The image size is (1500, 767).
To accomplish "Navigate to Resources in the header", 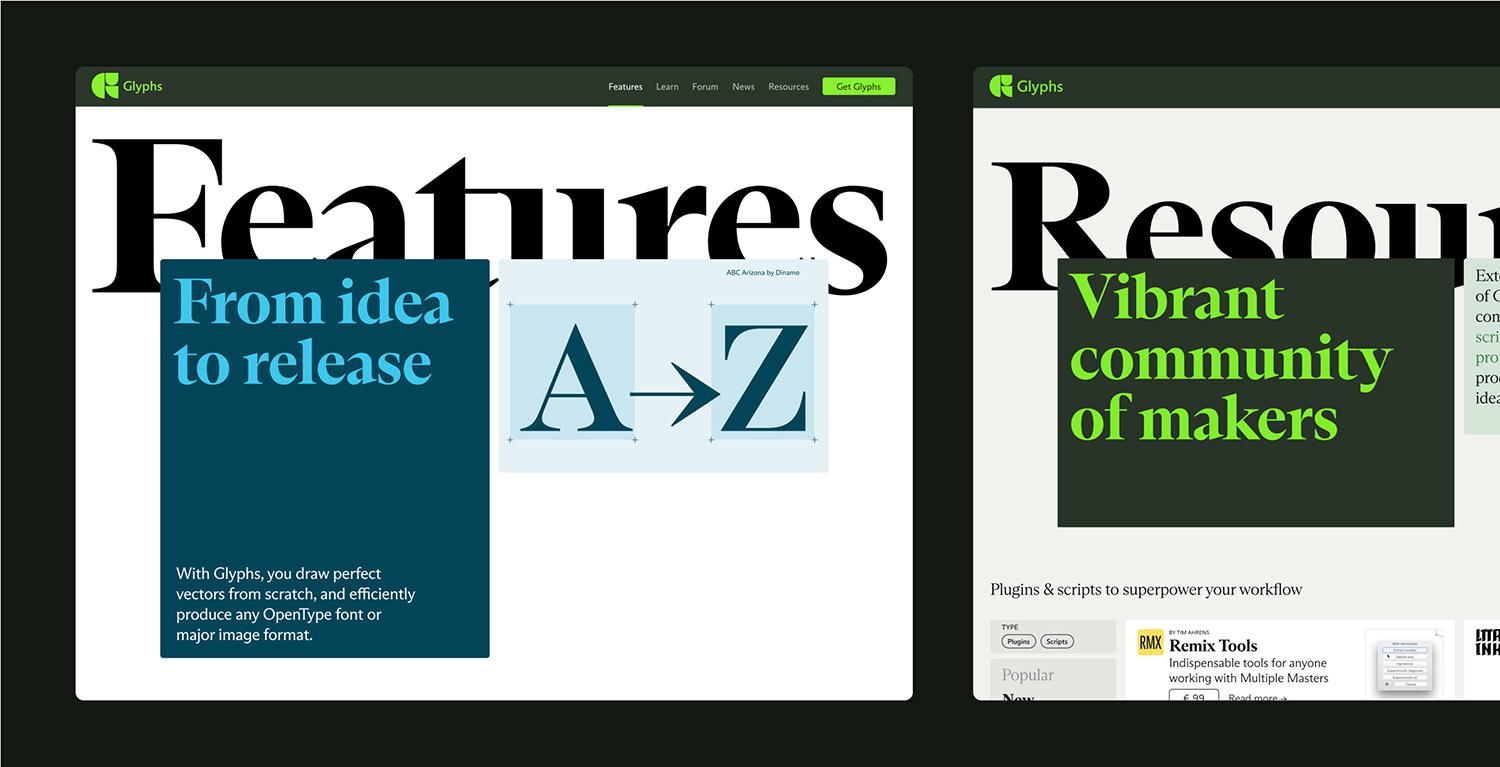I will point(788,87).
